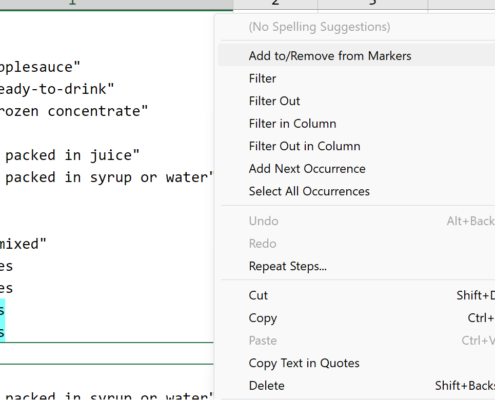Image resolution: width=495 pixels, height=400 pixels.
Task: Select the Filter menu entry
Action: tap(356, 78)
